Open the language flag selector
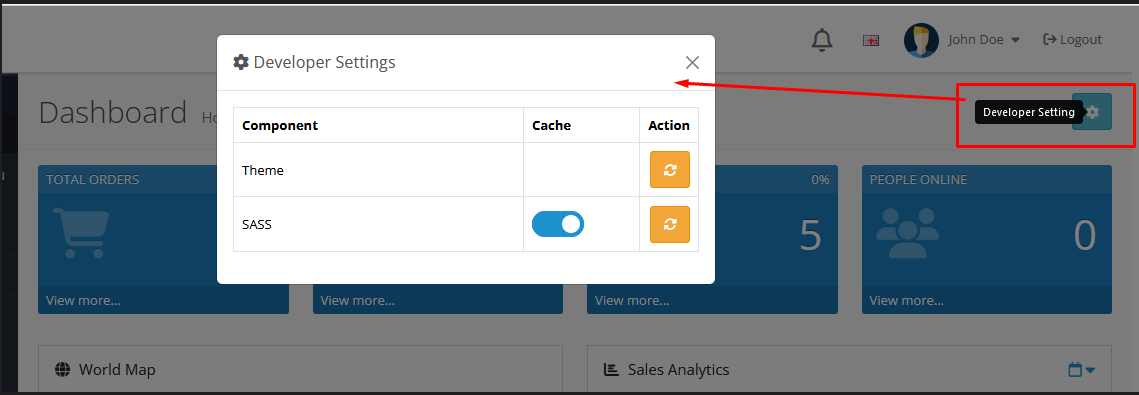This screenshot has width=1139, height=395. point(871,41)
